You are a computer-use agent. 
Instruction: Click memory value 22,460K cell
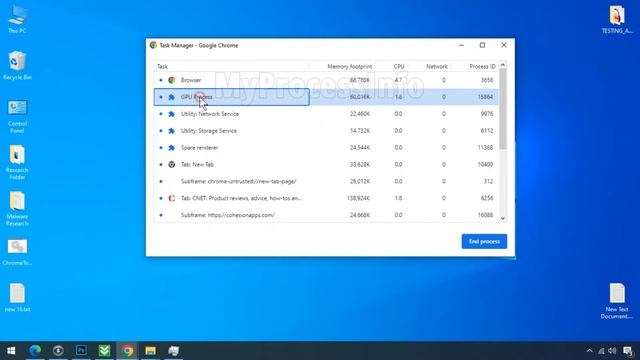(360, 114)
